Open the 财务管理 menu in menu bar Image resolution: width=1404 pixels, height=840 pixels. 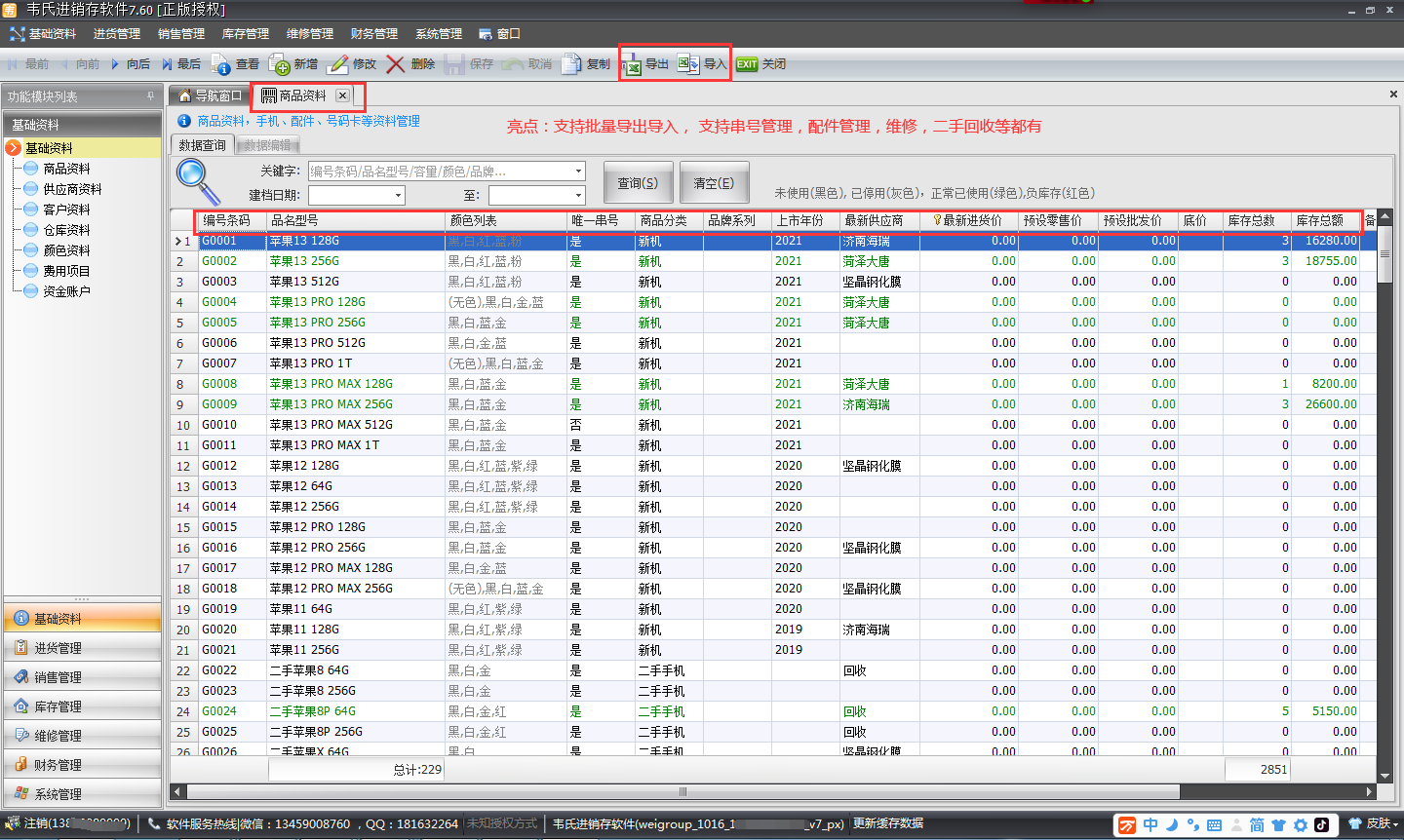374,34
